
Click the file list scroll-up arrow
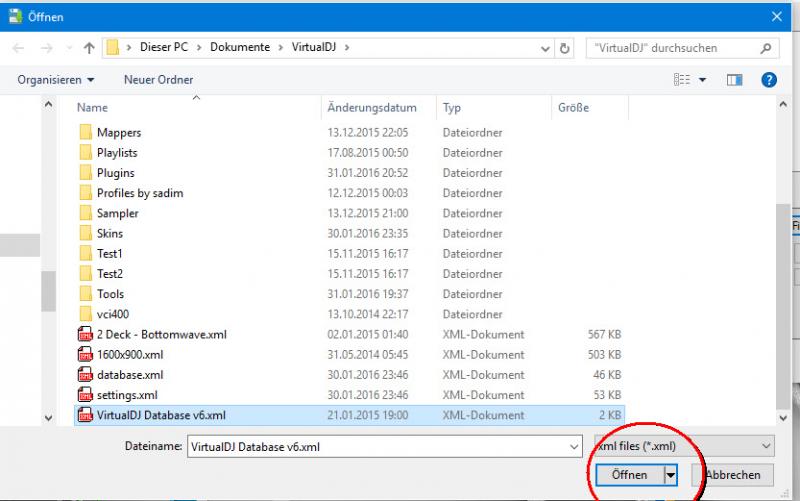783,105
